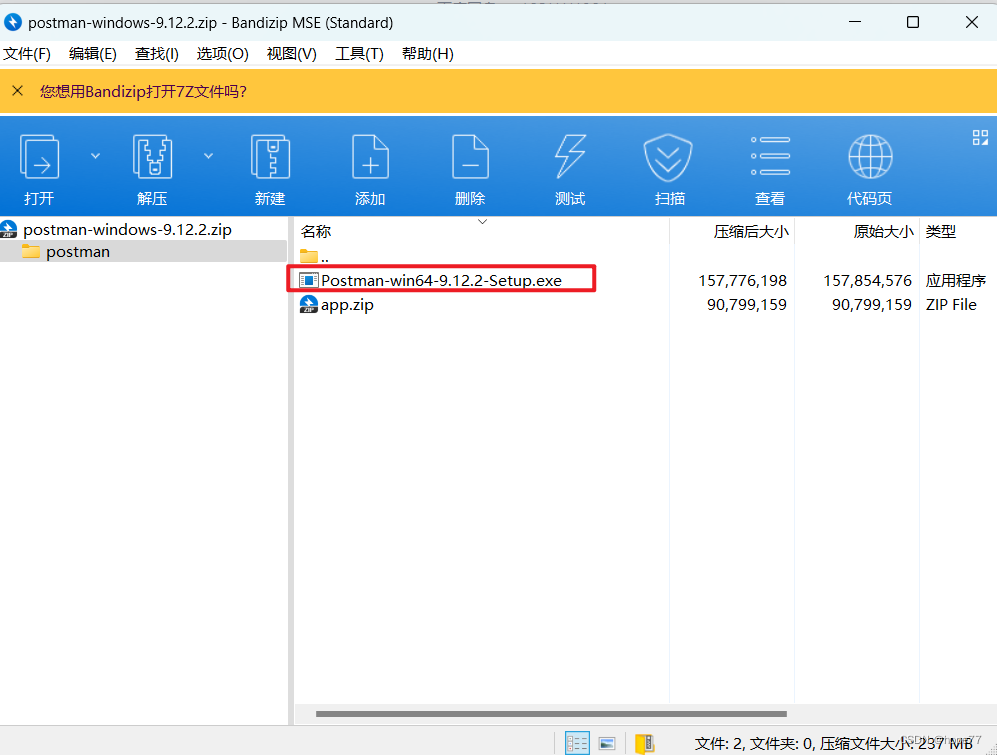
Task: Click the yellow archive icon in status bar
Action: tap(644, 743)
